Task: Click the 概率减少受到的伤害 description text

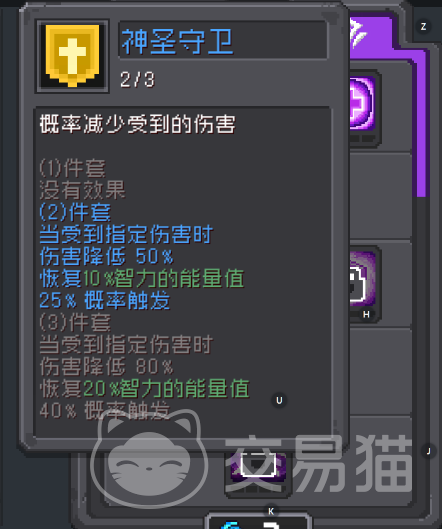Action: [x=137, y=124]
